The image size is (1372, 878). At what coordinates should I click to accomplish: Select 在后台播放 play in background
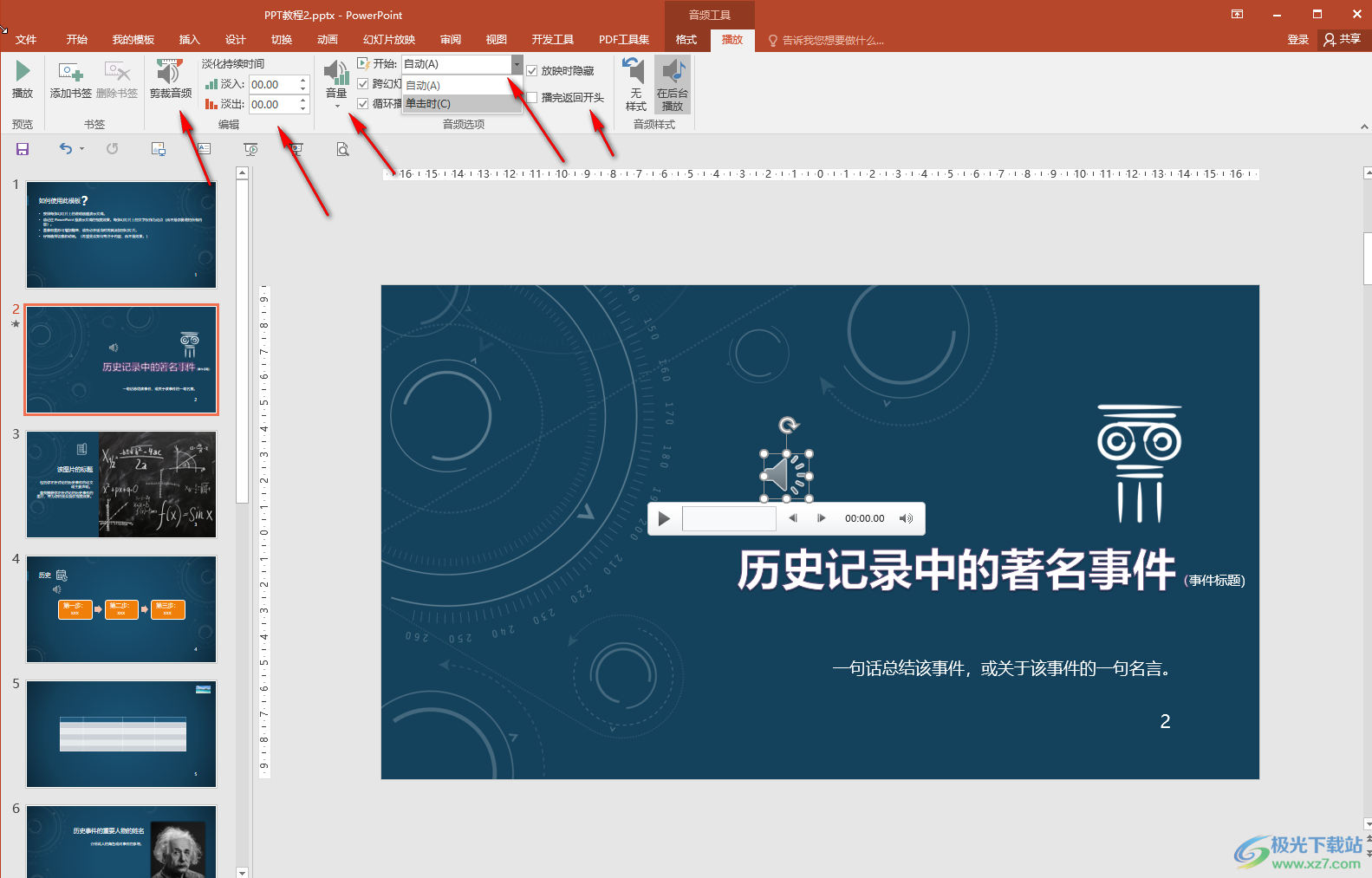(673, 84)
